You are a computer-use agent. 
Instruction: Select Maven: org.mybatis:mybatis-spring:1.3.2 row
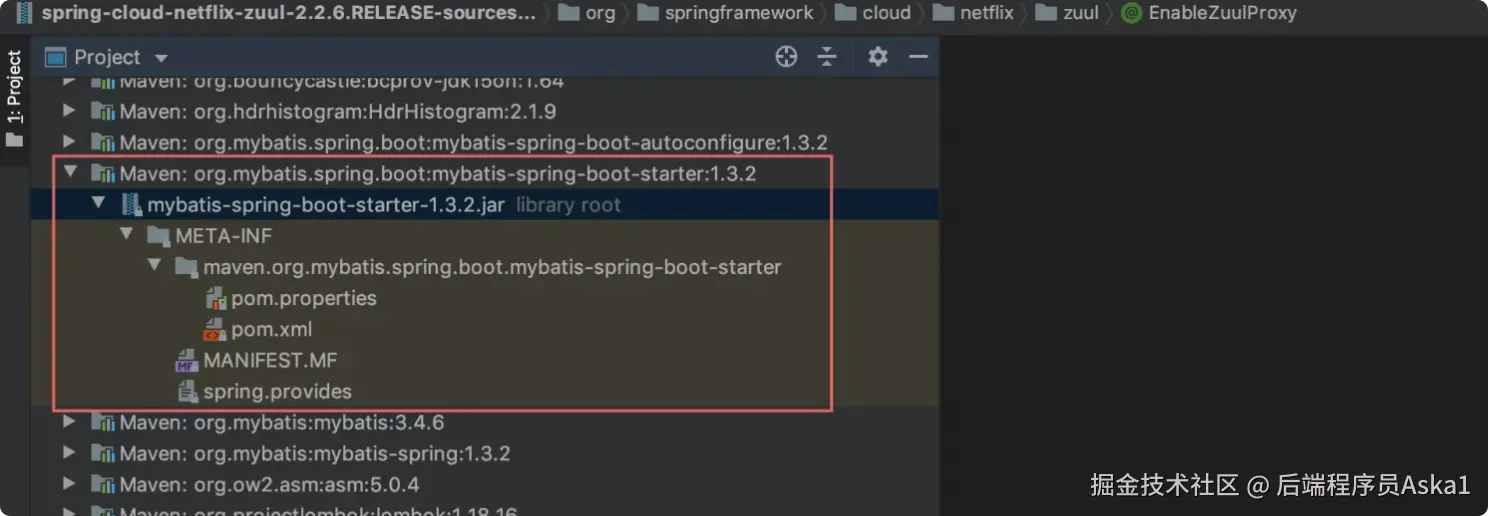click(485, 453)
